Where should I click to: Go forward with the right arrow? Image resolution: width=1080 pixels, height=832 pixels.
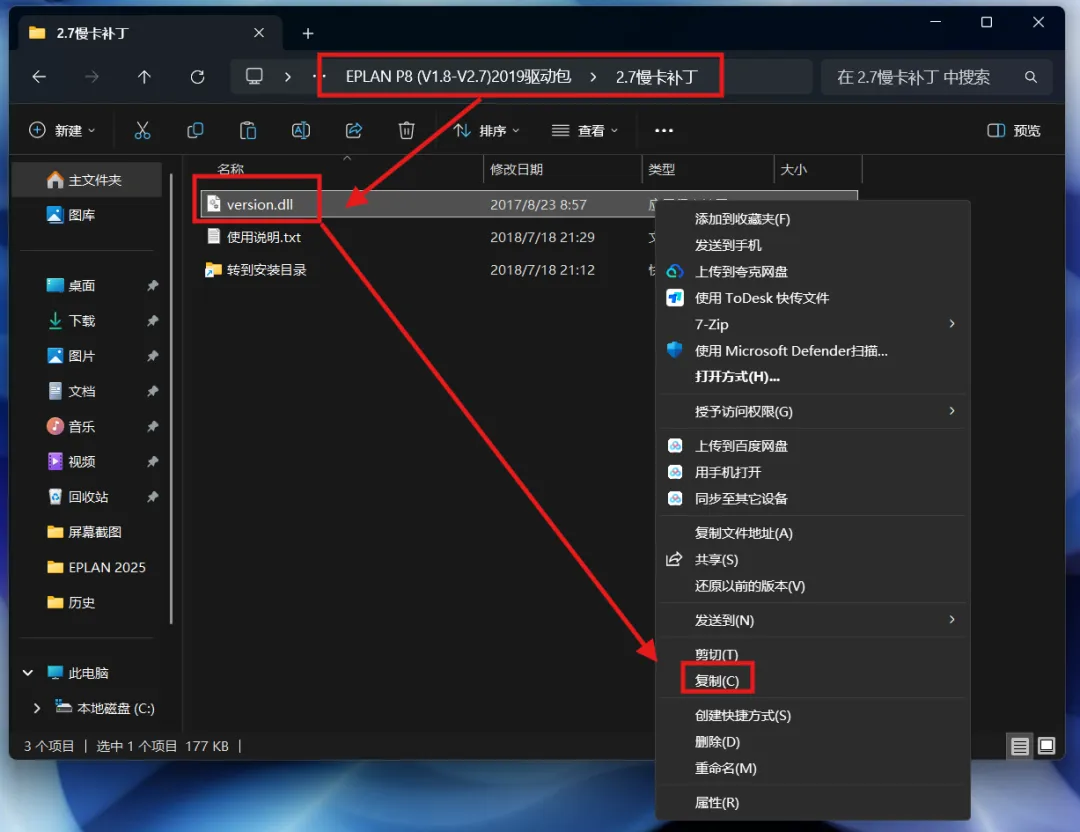click(x=92, y=76)
